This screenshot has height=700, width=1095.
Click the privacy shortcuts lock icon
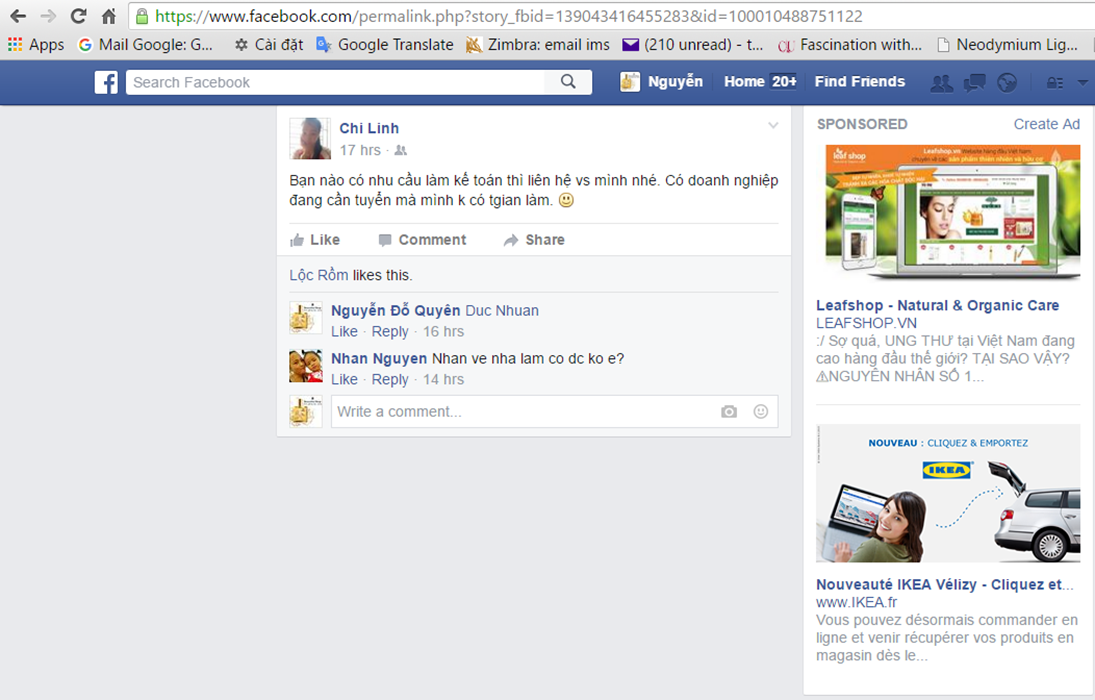(1054, 83)
